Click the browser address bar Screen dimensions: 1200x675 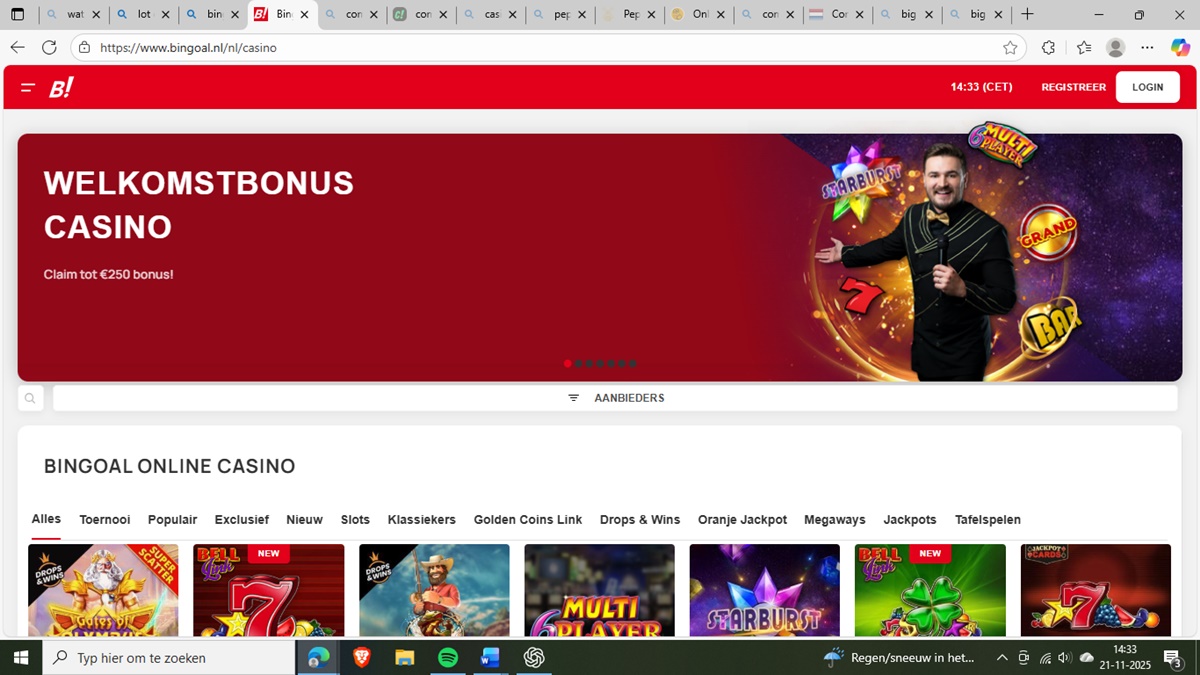540,48
